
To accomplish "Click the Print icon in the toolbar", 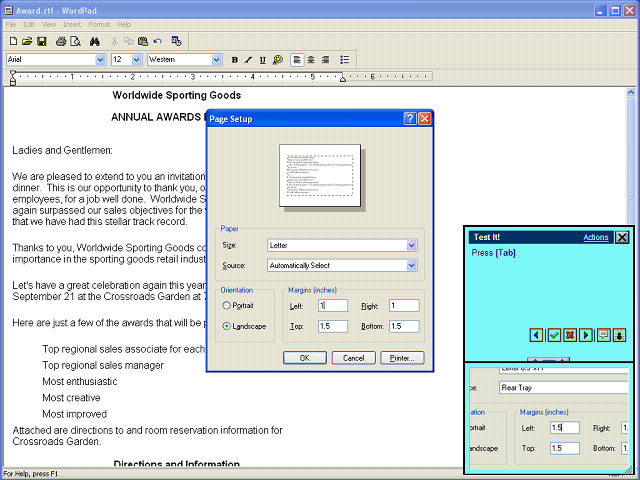I will pos(61,41).
